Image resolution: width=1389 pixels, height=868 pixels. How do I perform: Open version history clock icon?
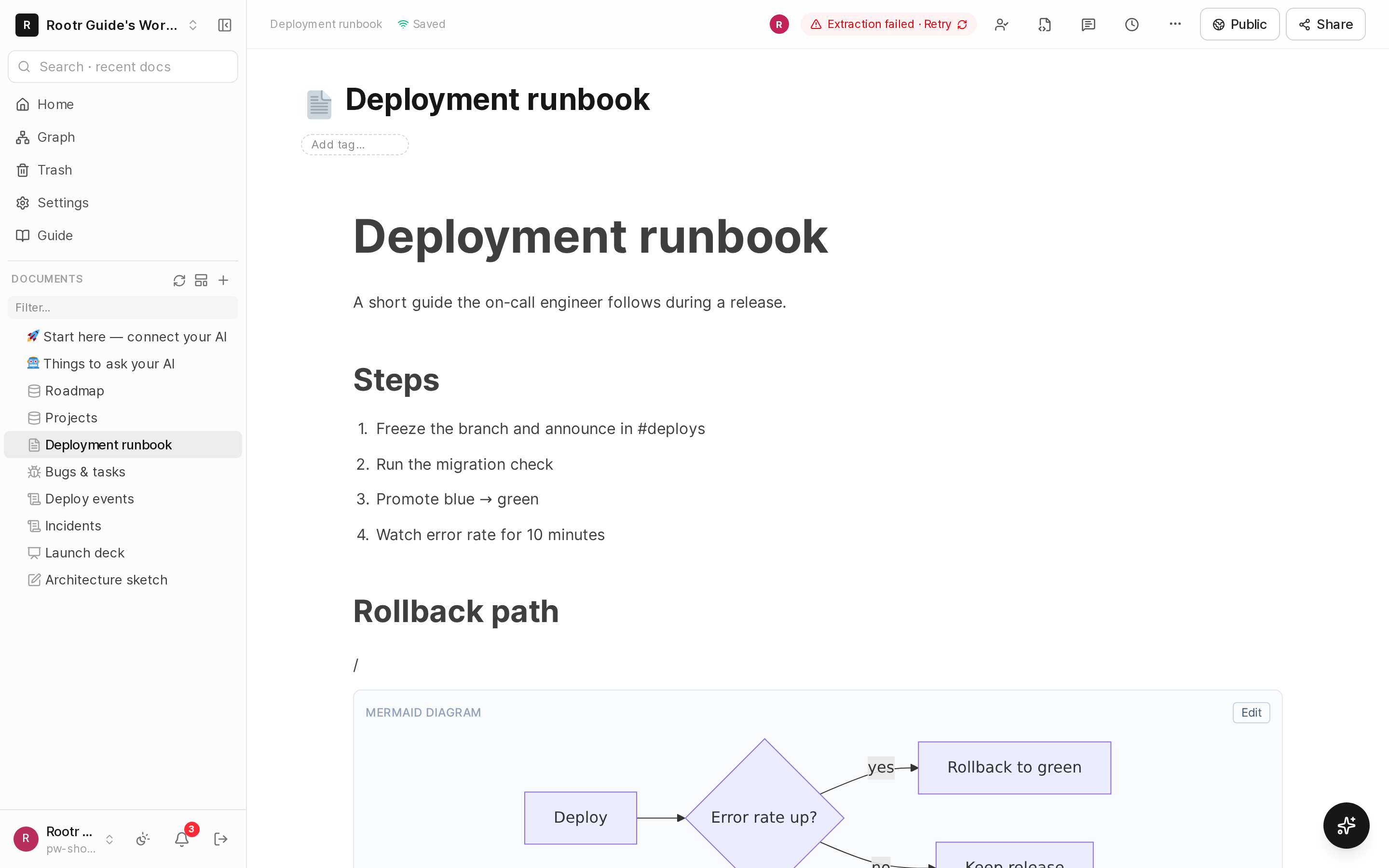point(1132,24)
